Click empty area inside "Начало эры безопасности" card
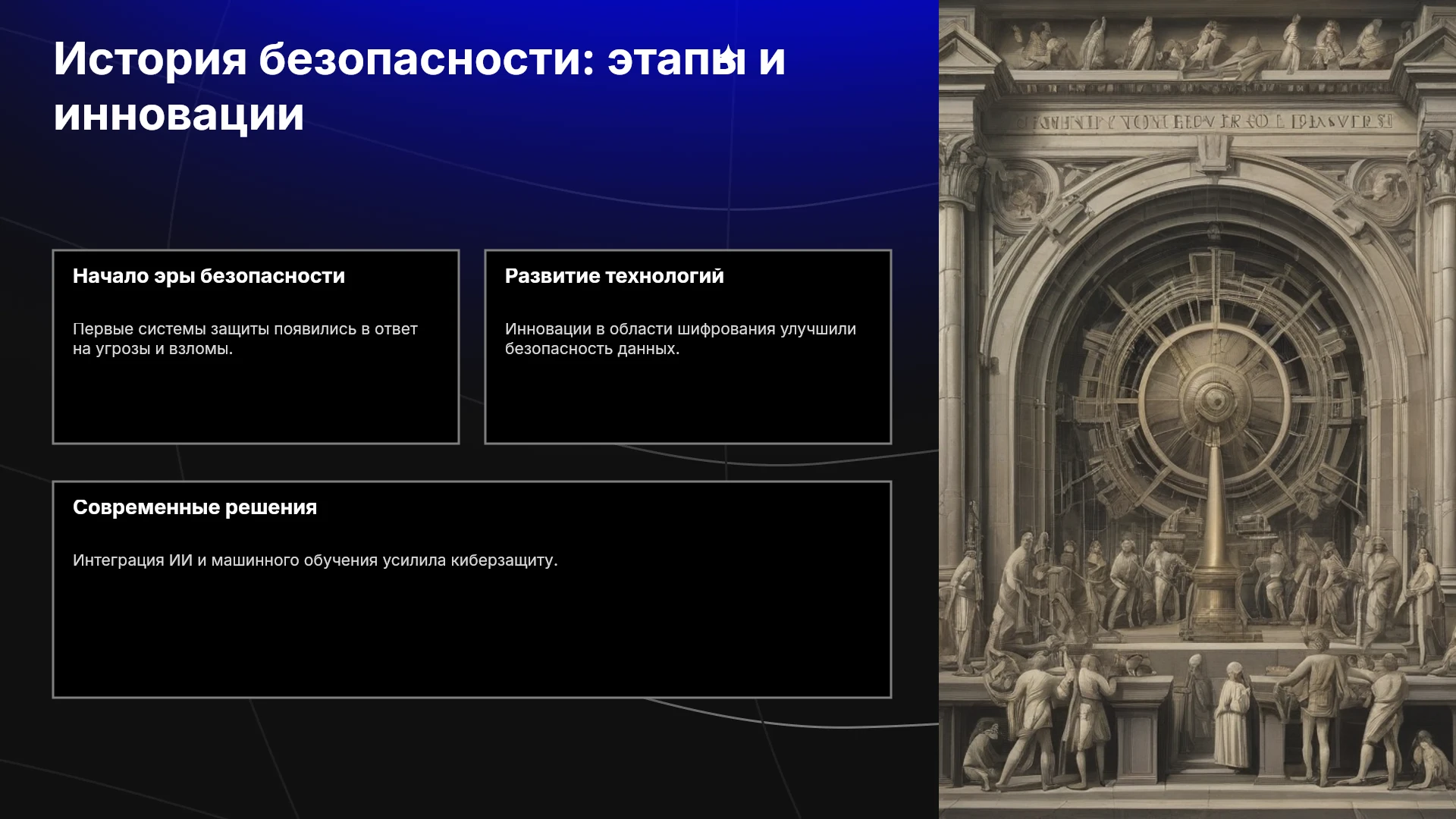The height and width of the screenshot is (819, 1456). 256,400
